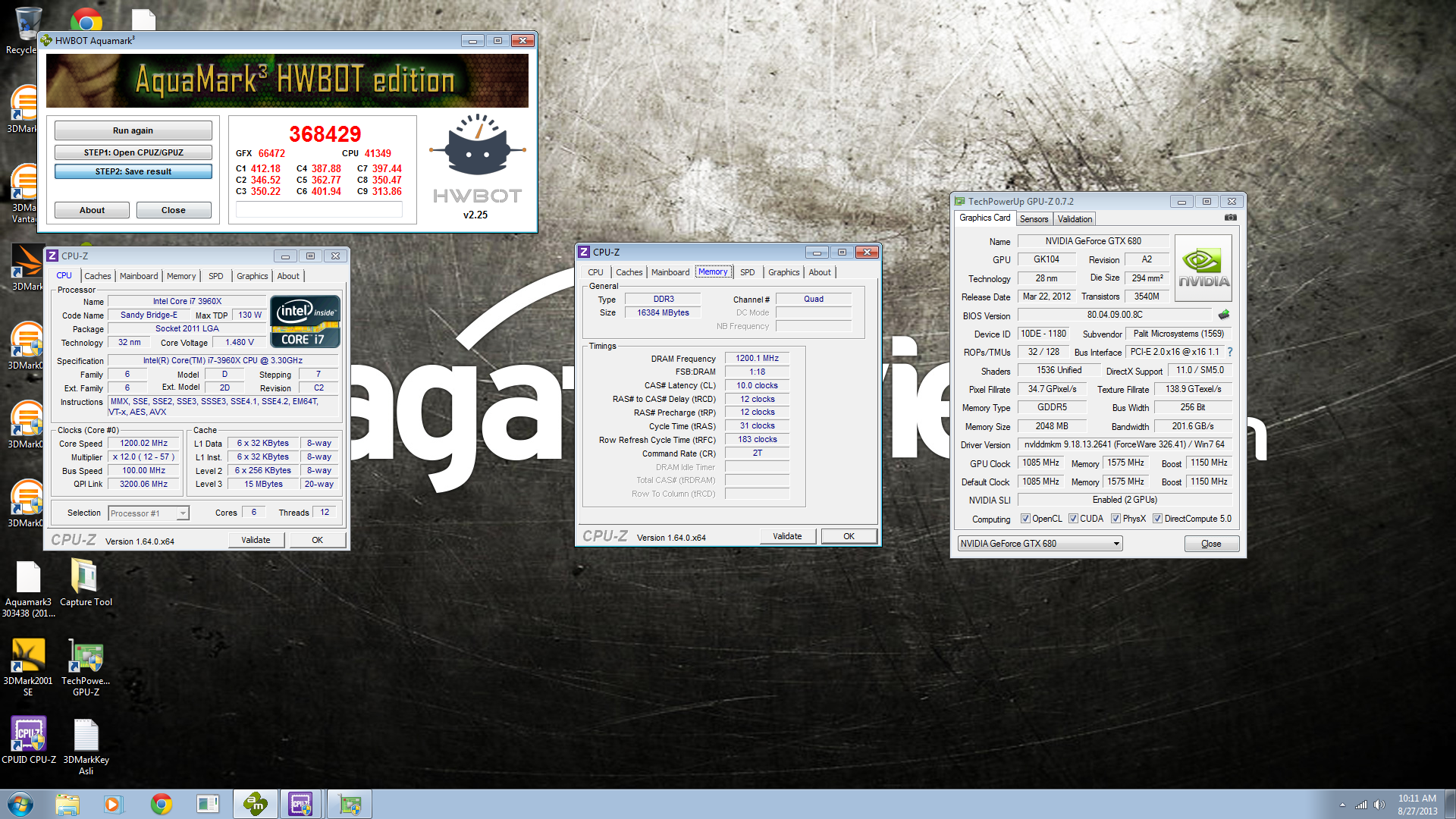1456x819 pixels.
Task: Click the SPD tab in left CPU-Z
Action: pos(216,276)
